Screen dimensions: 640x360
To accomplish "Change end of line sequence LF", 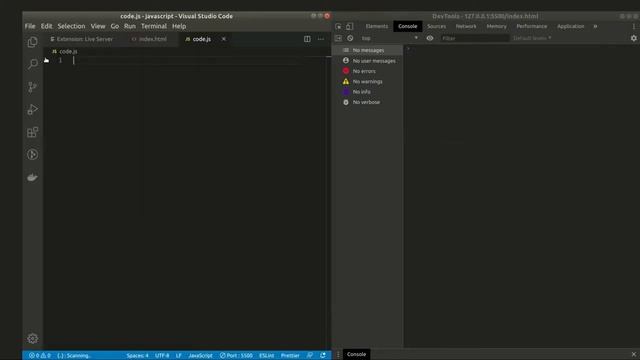I will point(179,356).
